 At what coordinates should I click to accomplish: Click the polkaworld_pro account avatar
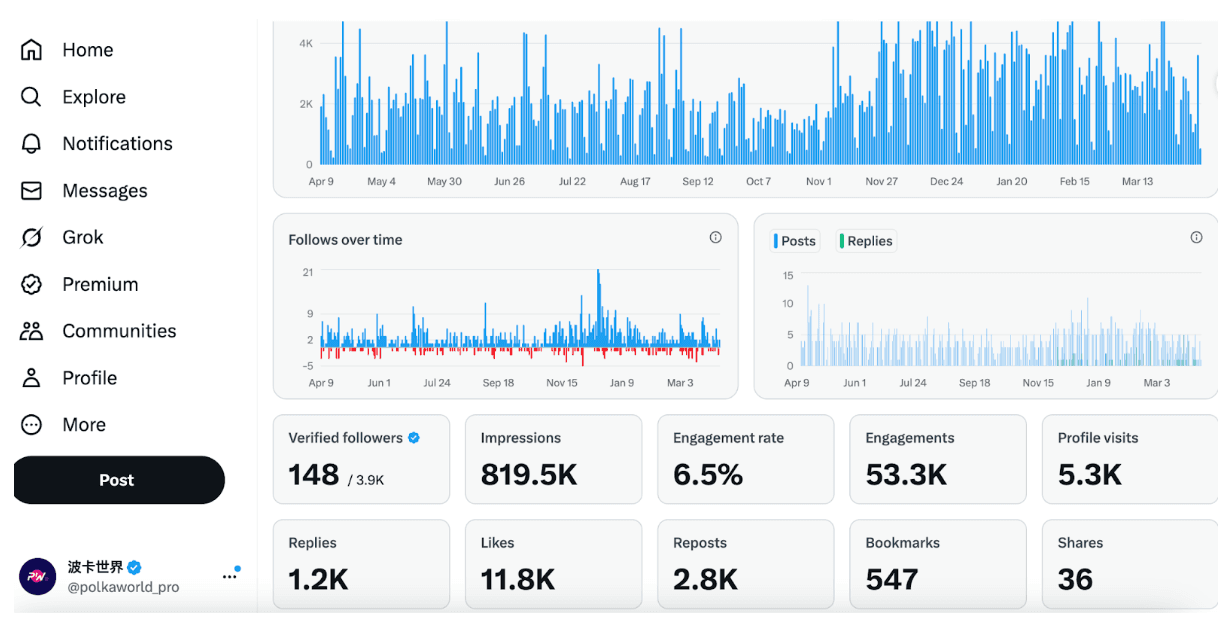click(38, 577)
